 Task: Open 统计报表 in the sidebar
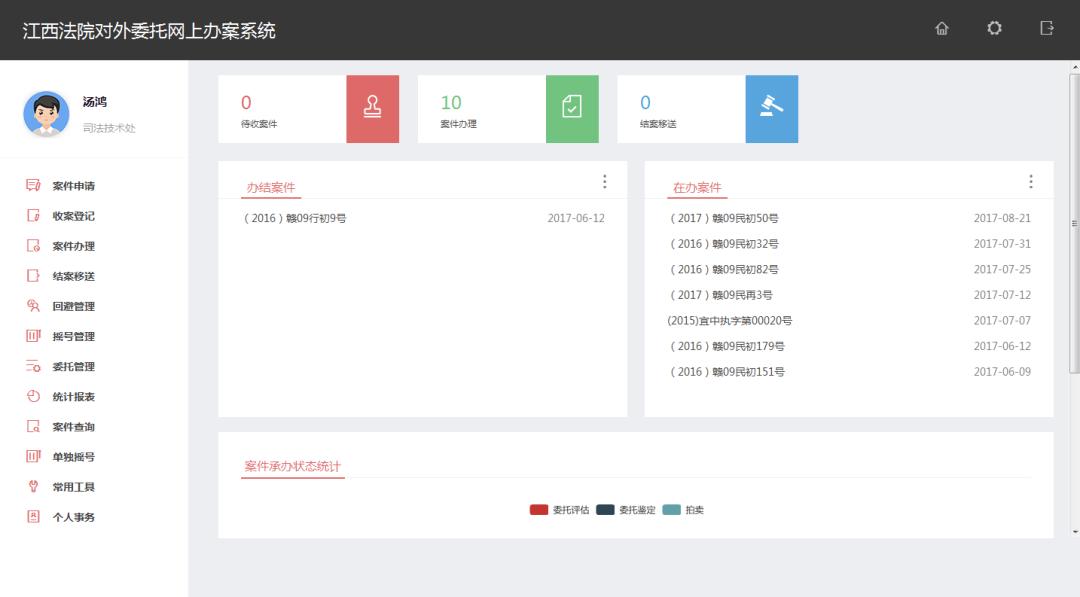click(x=73, y=397)
